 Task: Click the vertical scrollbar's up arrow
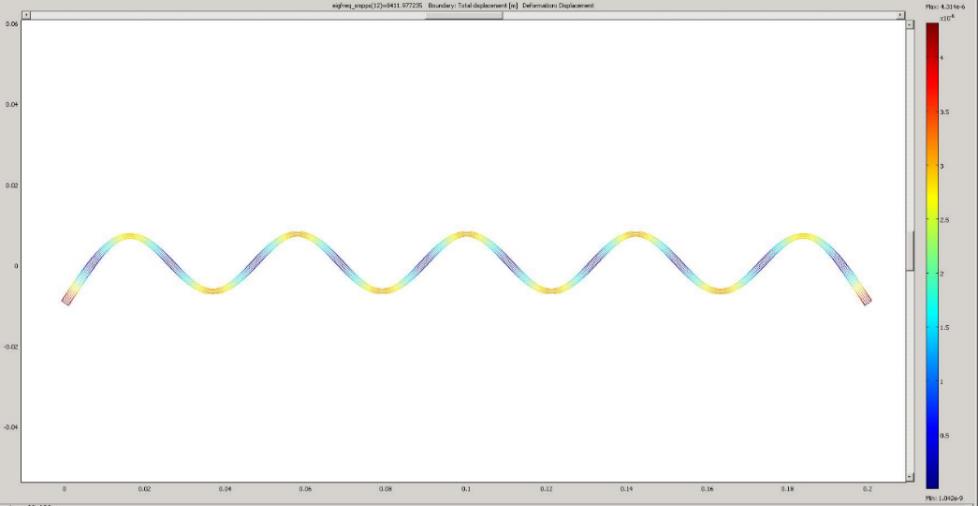(910, 24)
